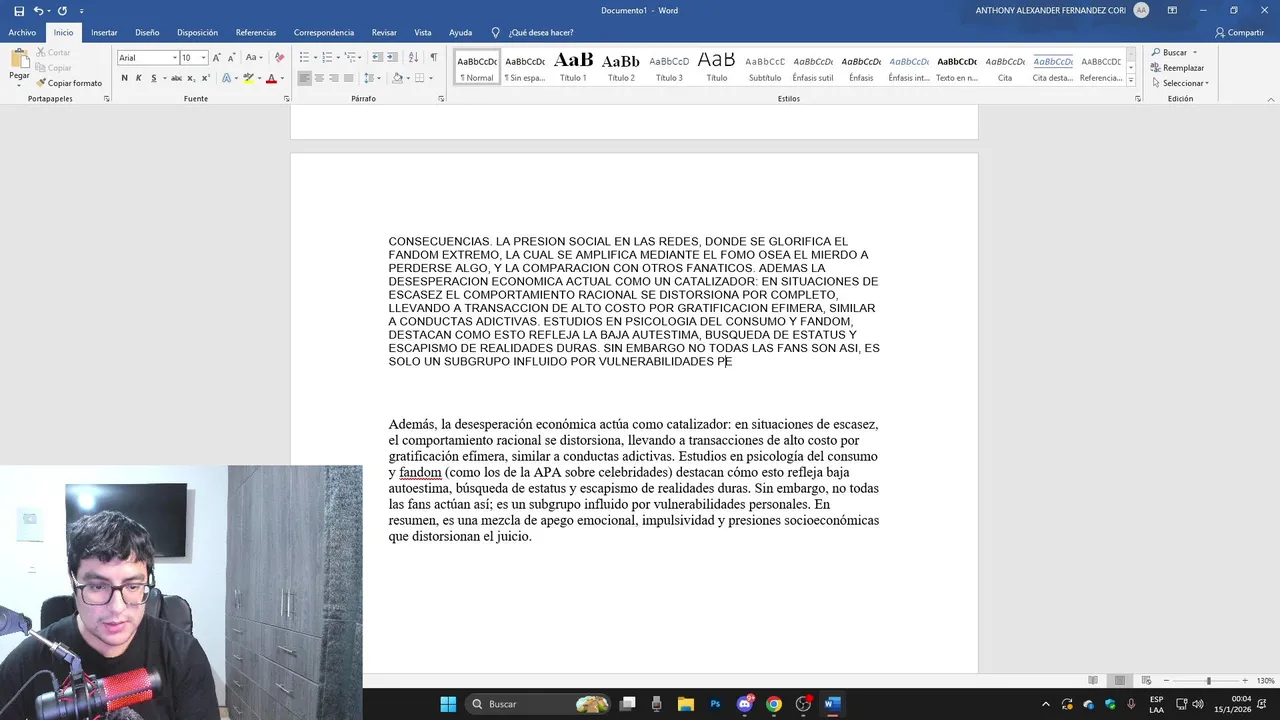Click the 130% zoom level
The height and width of the screenshot is (720, 1280).
coord(1265,681)
